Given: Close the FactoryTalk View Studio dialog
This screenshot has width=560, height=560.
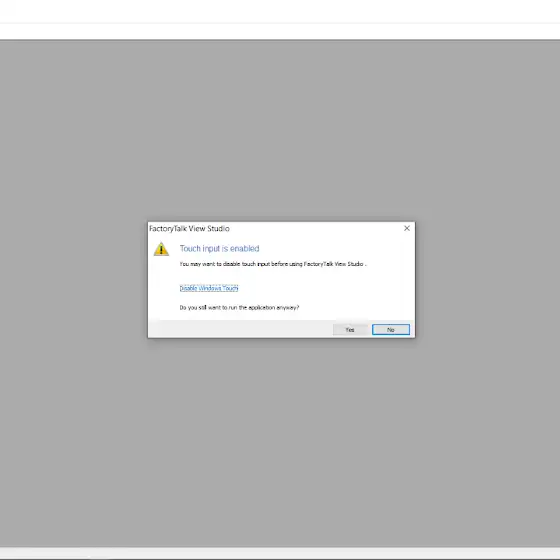Looking at the screenshot, I should 407,228.
